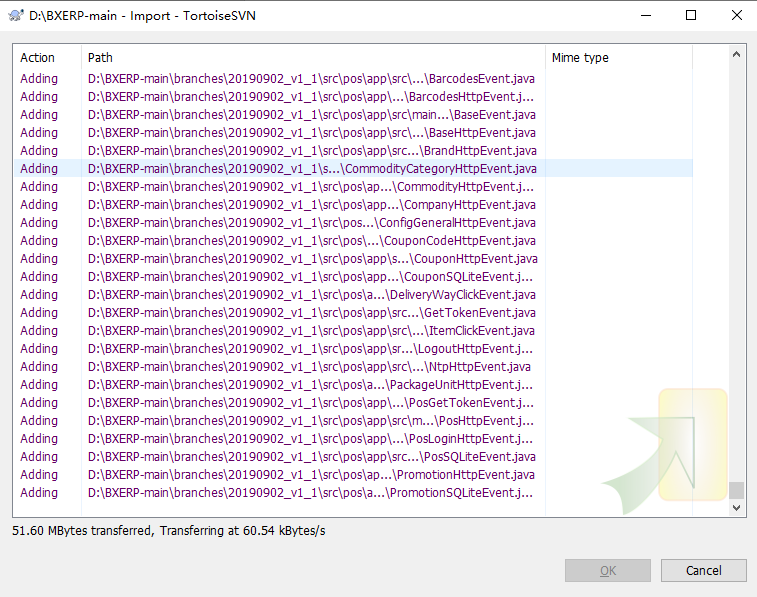Sort list by Mime type column header
757x597 pixels.
[x=619, y=57]
